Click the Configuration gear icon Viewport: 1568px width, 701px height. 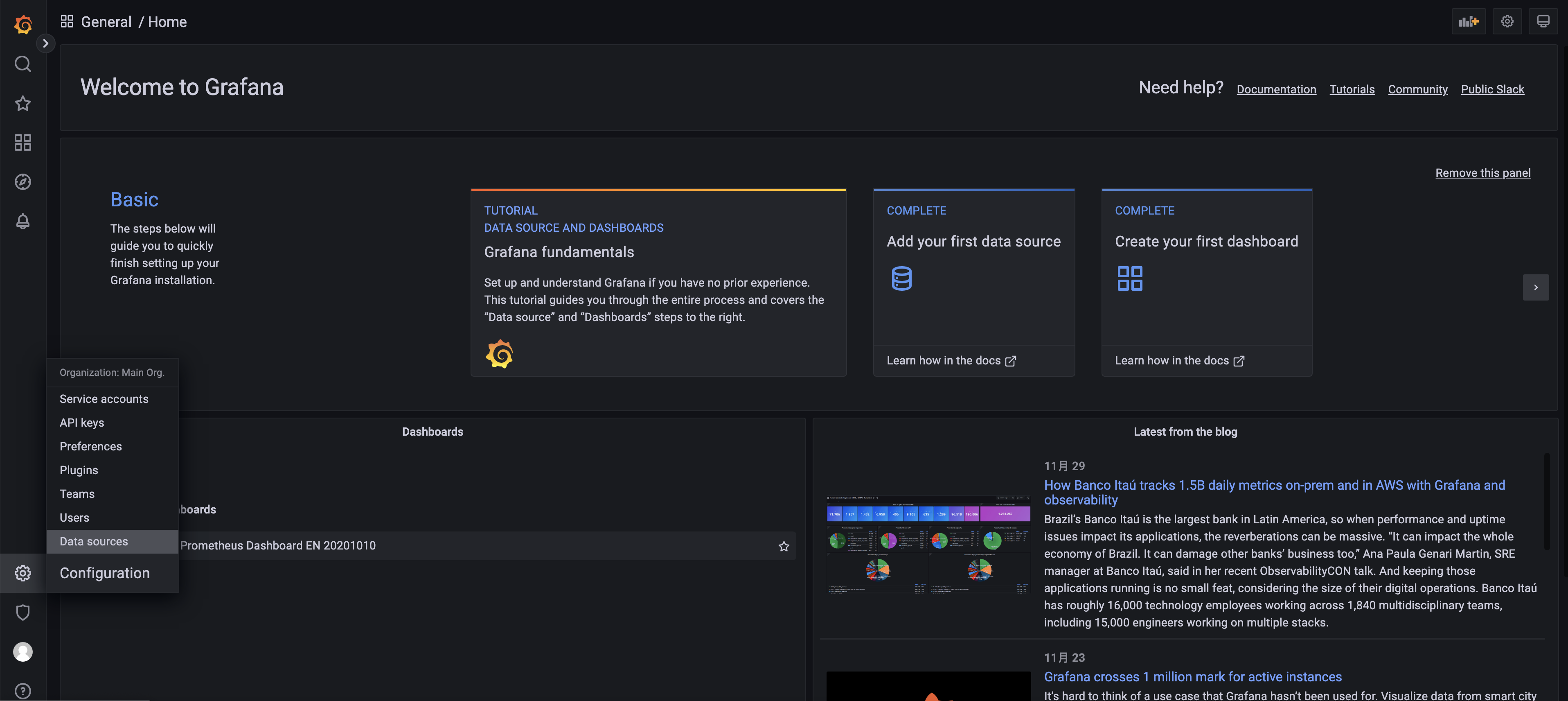coord(23,573)
